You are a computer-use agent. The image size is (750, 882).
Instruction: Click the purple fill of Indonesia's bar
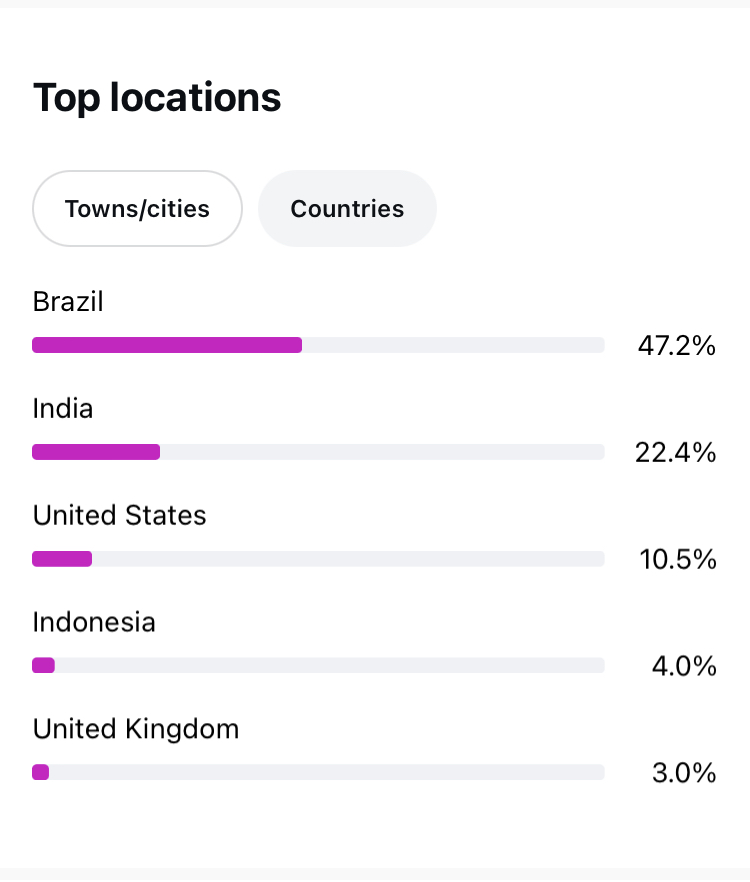pos(43,665)
